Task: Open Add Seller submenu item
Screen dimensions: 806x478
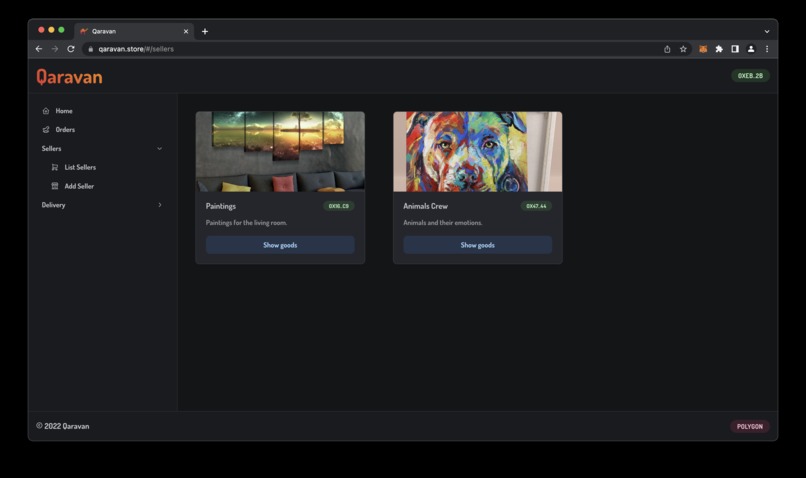Action: click(79, 186)
